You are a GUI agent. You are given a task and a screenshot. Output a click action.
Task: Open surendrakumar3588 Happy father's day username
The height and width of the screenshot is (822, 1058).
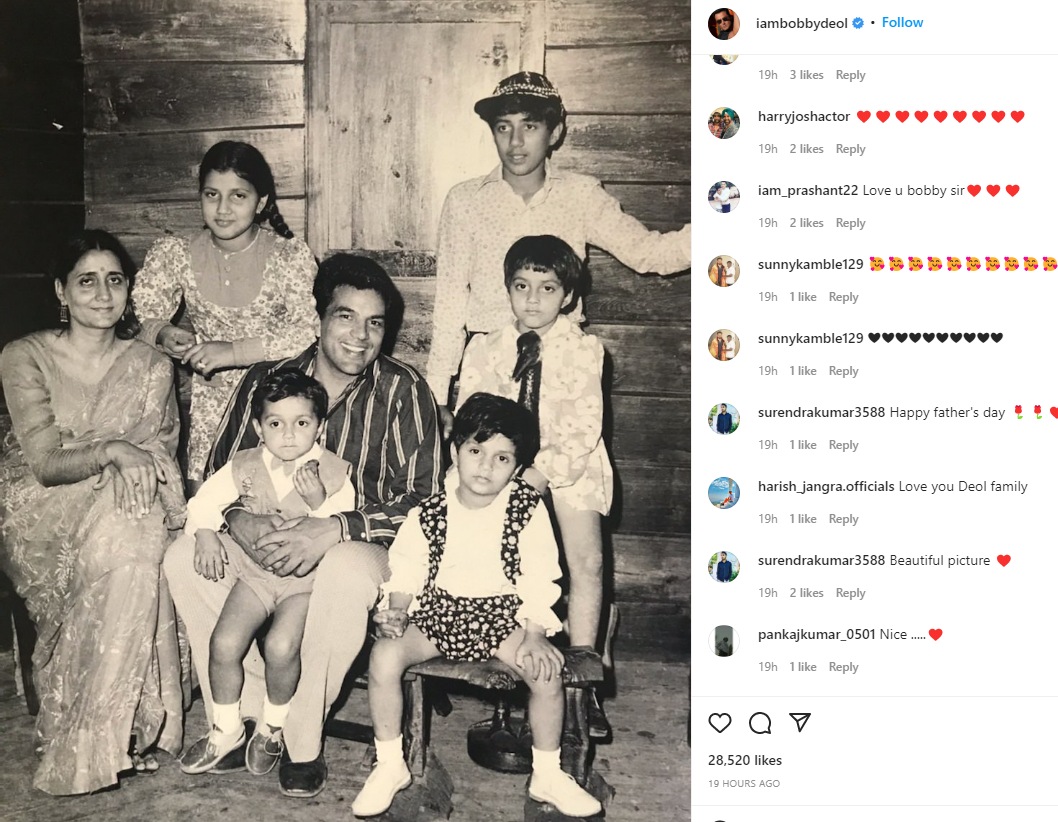821,412
